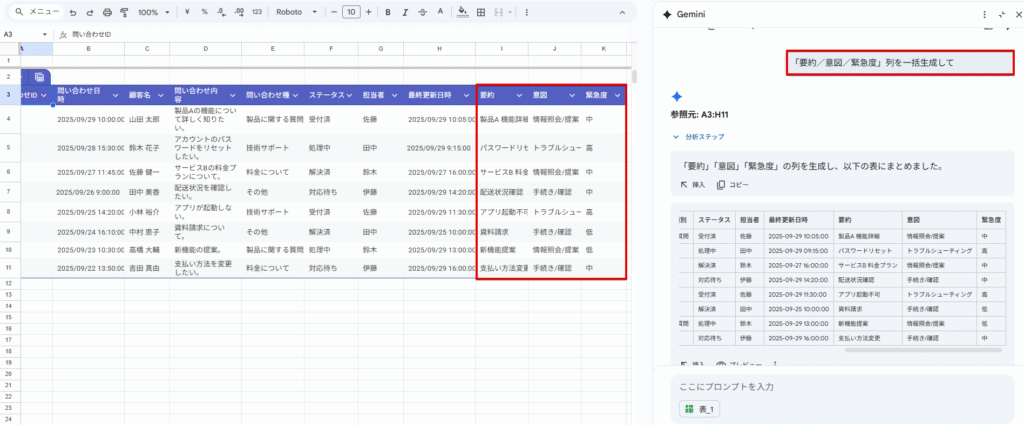The width and height of the screenshot is (1024, 425).
Task: Expand the 分析ステップ section
Action: click(700, 136)
